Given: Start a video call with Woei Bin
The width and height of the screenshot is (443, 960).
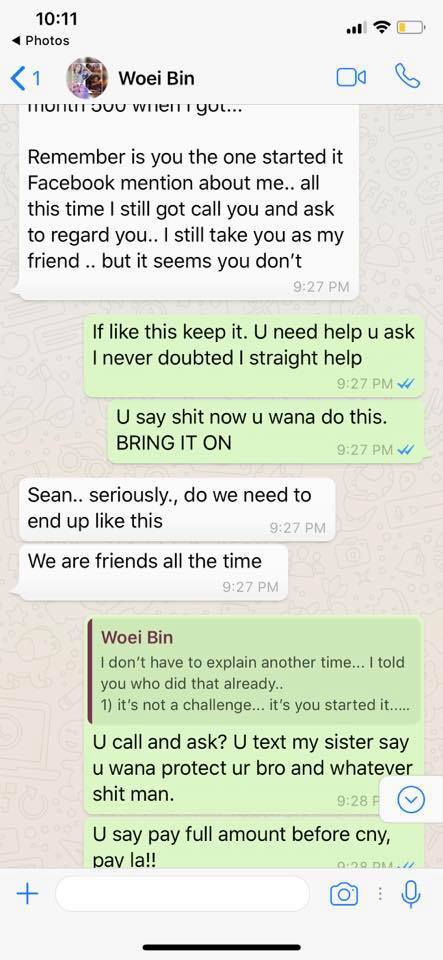Looking at the screenshot, I should coord(352,77).
